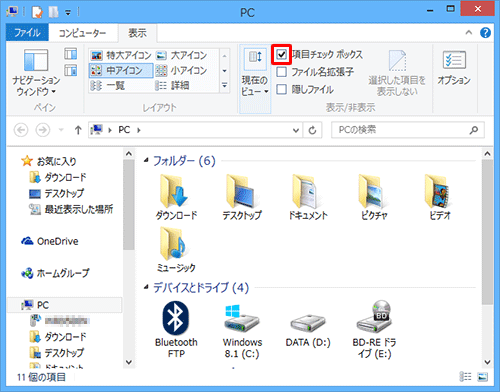Image resolution: width=500 pixels, height=392 pixels.
Task: Select the 表示 ribbon tab
Action: pos(137,33)
